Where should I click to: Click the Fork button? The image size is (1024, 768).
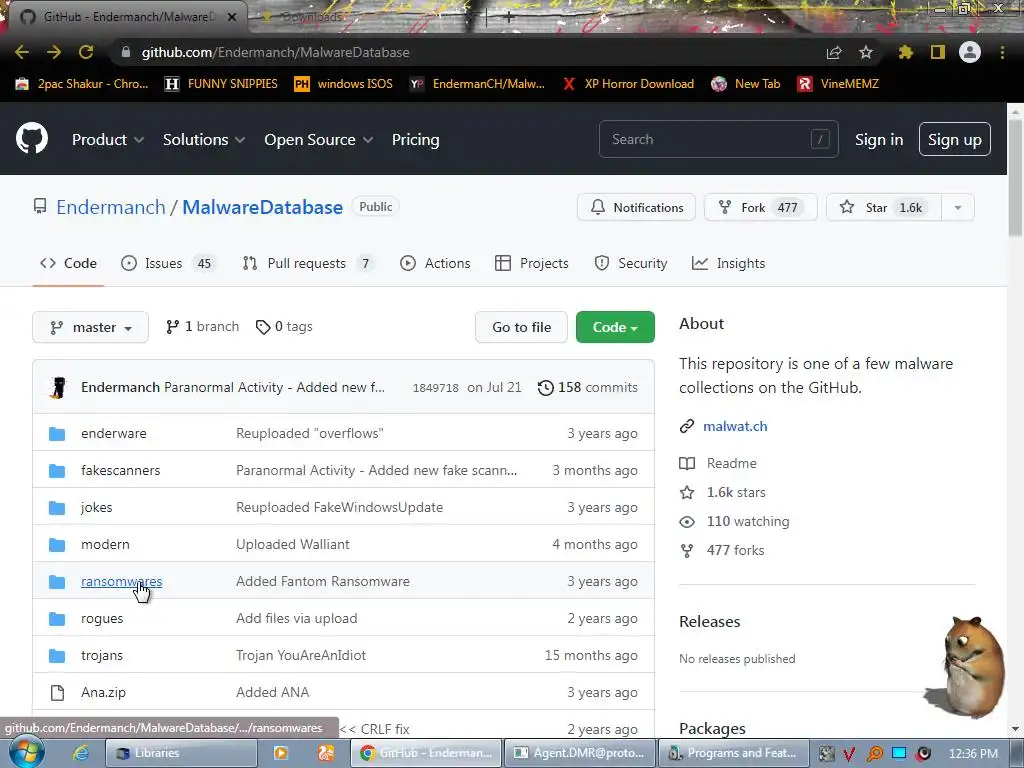[761, 208]
